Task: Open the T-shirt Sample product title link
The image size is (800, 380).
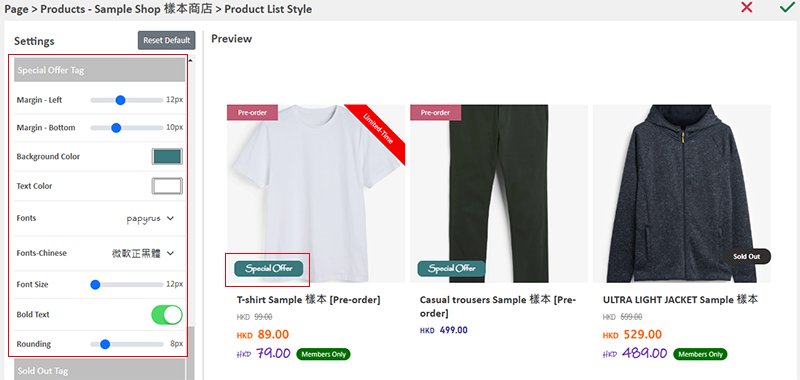Action: pos(308,299)
